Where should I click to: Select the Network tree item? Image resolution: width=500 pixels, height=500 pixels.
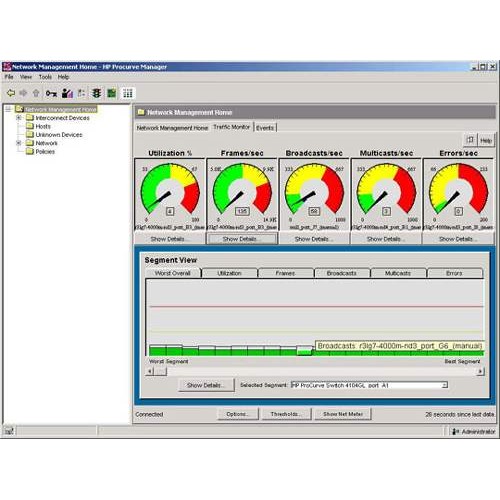point(46,143)
